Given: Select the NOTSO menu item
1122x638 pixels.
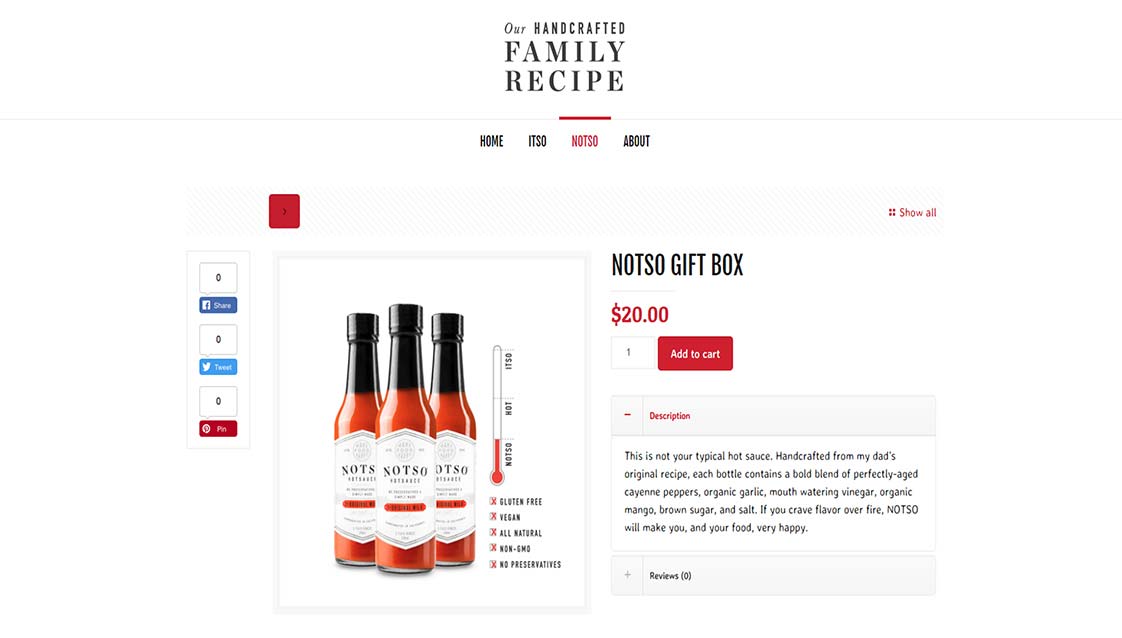Looking at the screenshot, I should point(585,142).
